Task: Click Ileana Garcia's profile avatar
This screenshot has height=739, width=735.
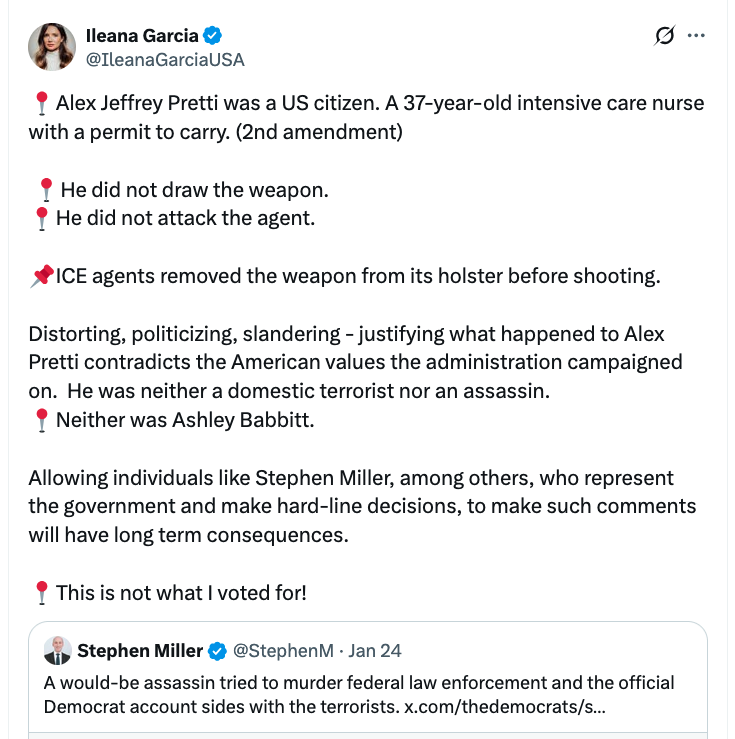Action: (52, 47)
